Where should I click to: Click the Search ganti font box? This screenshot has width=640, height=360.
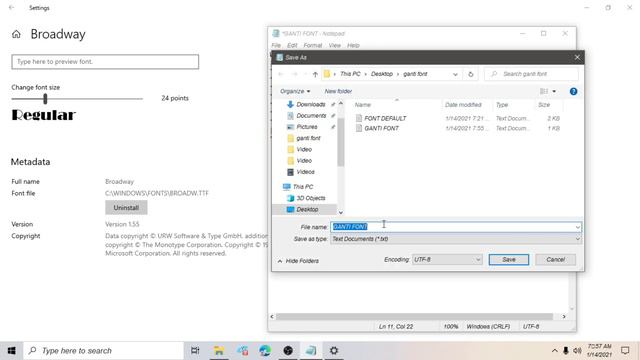click(x=531, y=74)
